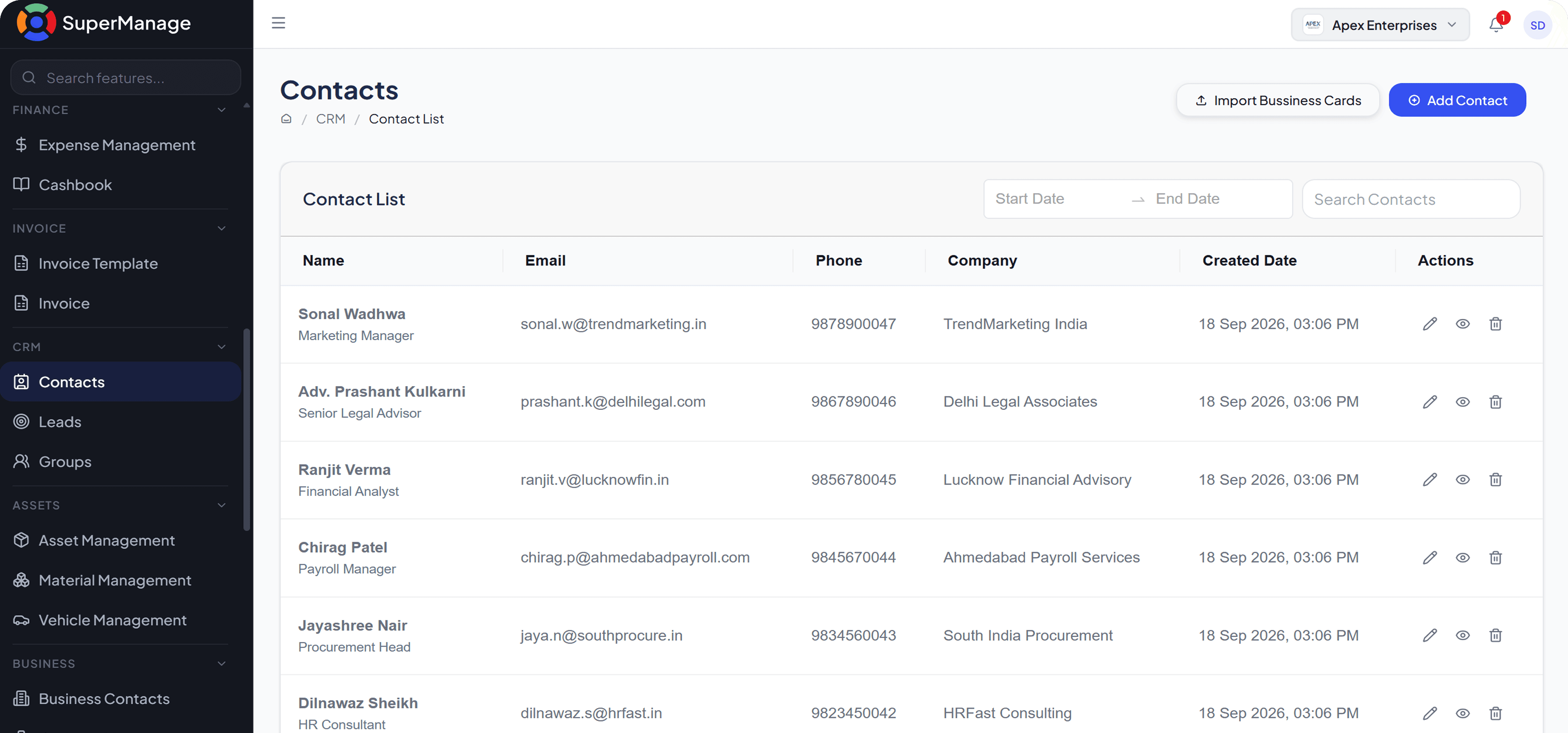Delete Sonal Wadhwa contact with trash icon
1568x733 pixels.
[x=1496, y=324]
